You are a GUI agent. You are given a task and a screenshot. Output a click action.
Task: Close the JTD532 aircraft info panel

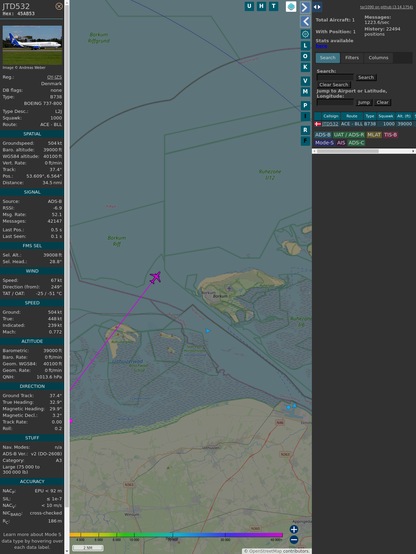tap(59, 6)
